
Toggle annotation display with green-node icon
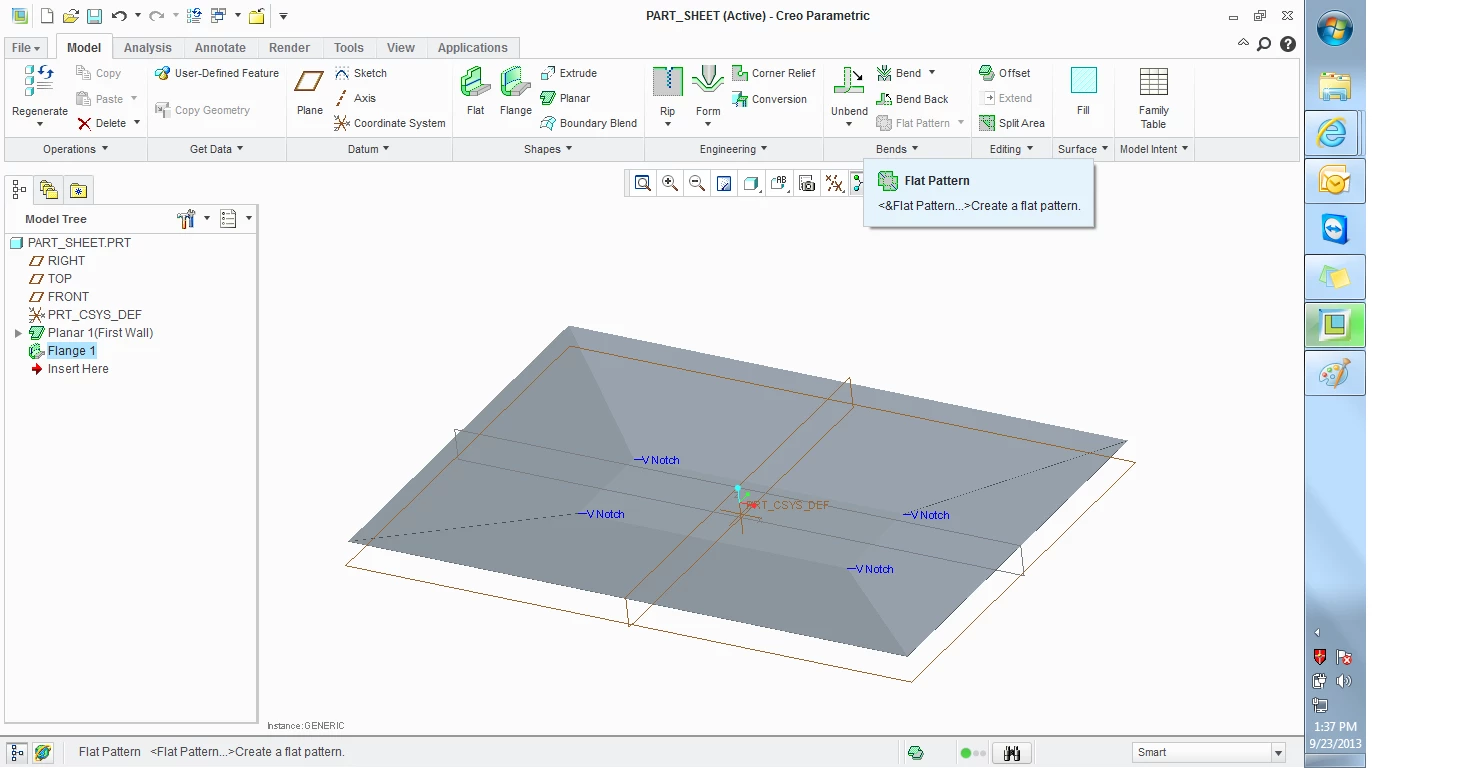858,183
